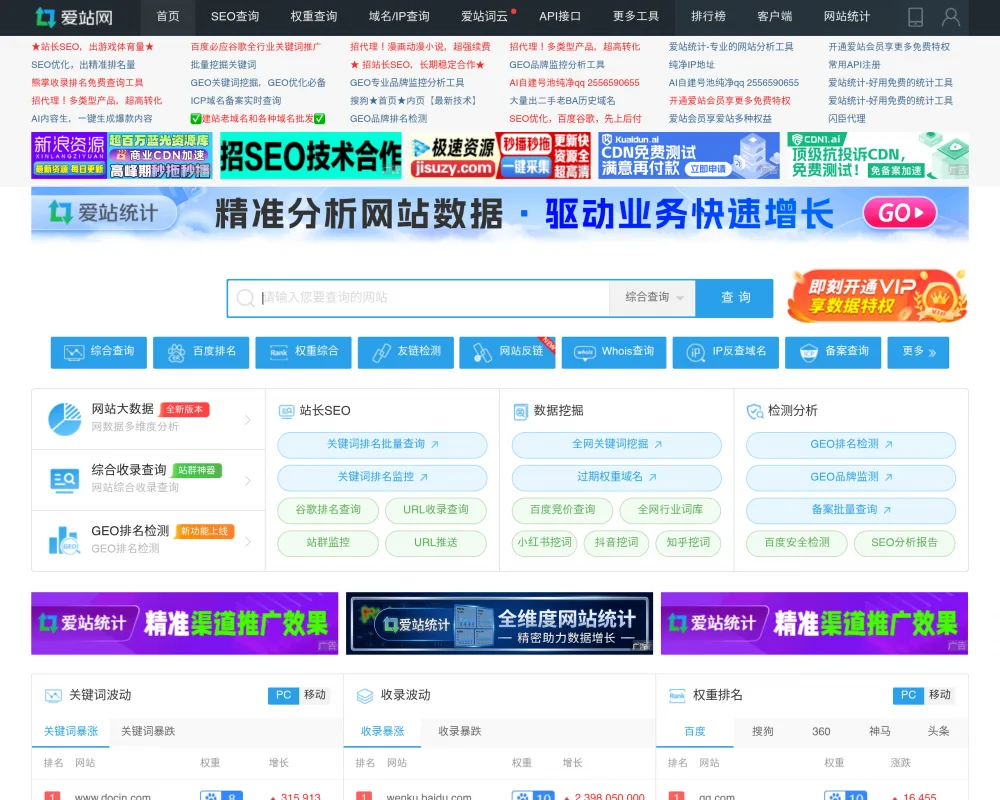Click the external arrow beside GEO排名检测 pill

888,445
